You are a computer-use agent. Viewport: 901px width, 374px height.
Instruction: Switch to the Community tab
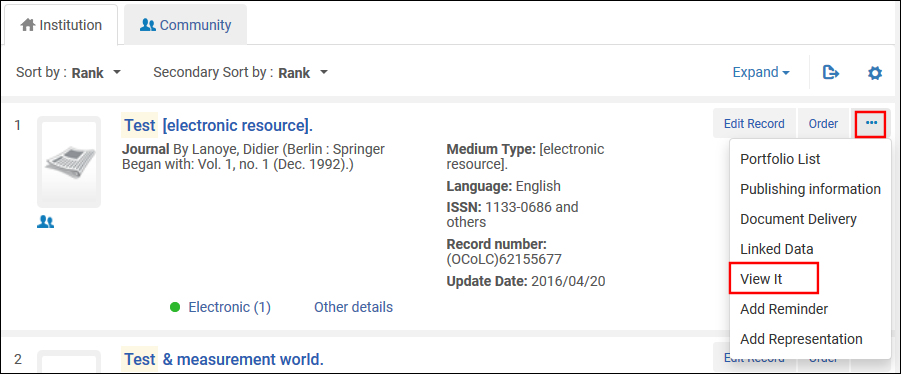coord(186,25)
